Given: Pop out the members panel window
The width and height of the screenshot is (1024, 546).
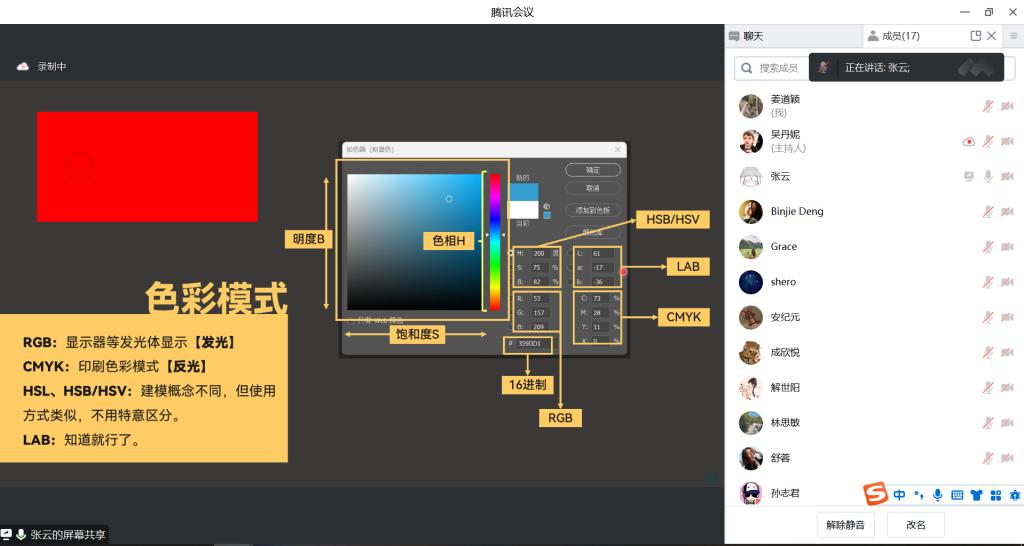Looking at the screenshot, I should click(976, 36).
